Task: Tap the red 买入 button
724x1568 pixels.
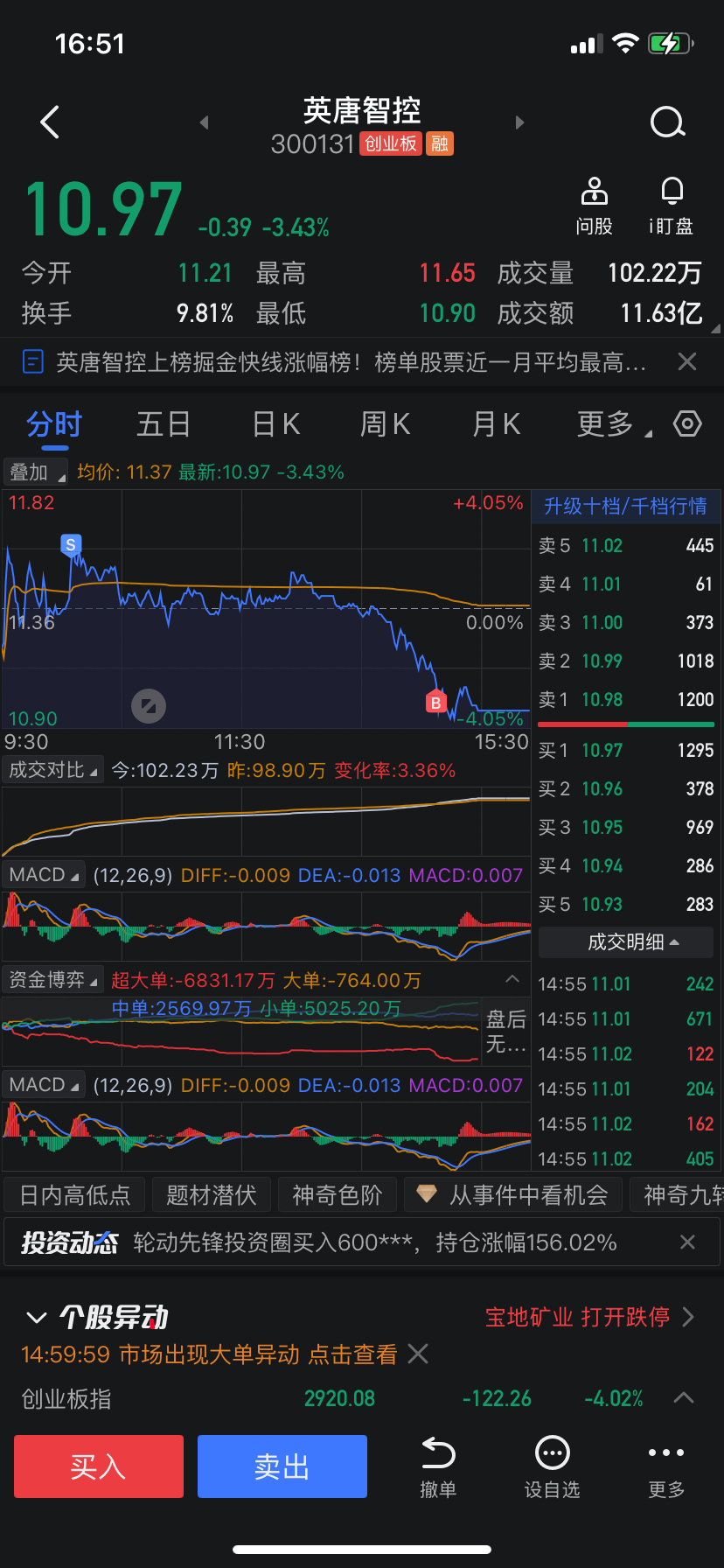Action: (x=99, y=1466)
